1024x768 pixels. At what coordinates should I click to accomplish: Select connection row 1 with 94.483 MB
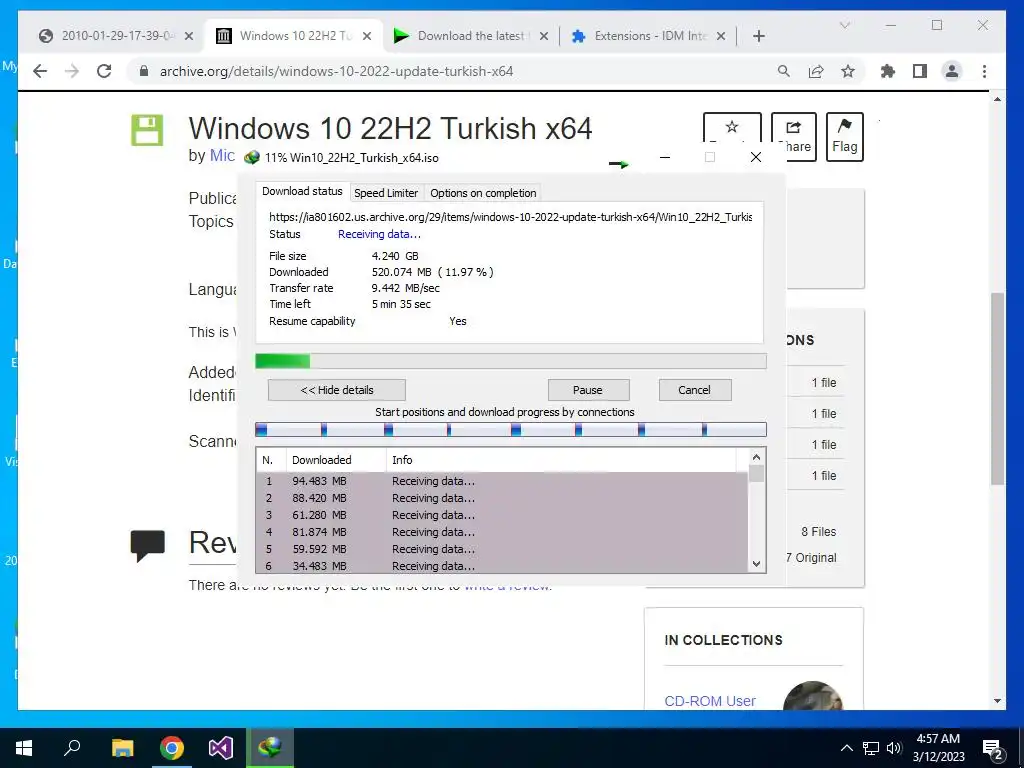502,481
